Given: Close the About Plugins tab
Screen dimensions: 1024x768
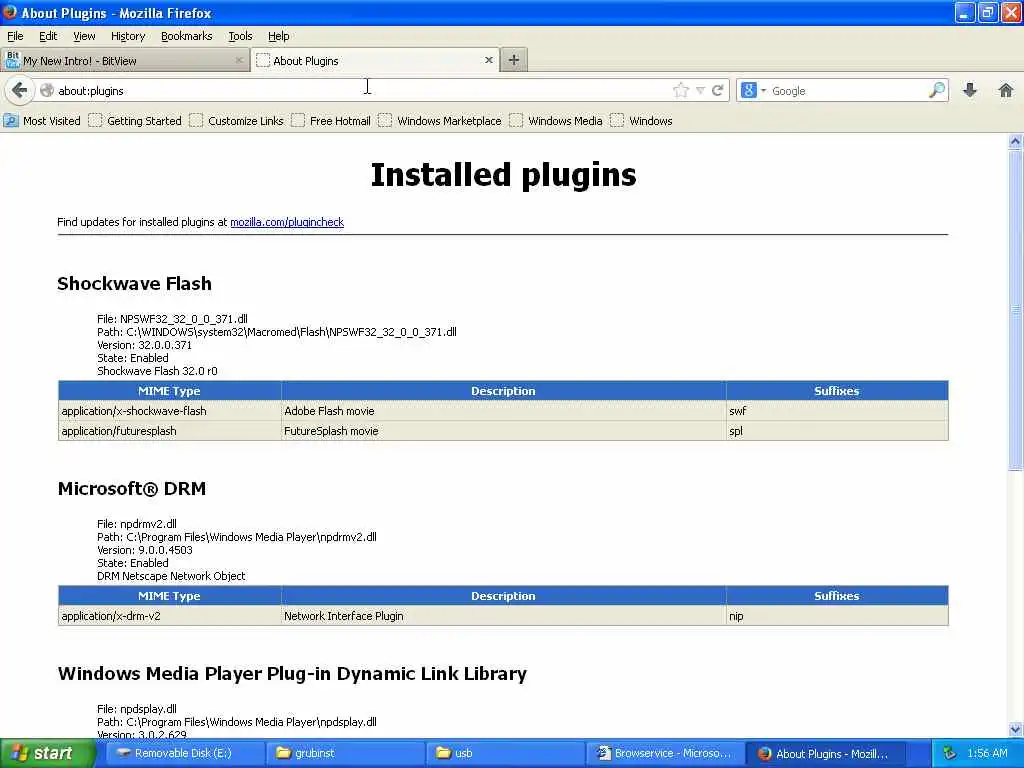Looking at the screenshot, I should point(488,60).
